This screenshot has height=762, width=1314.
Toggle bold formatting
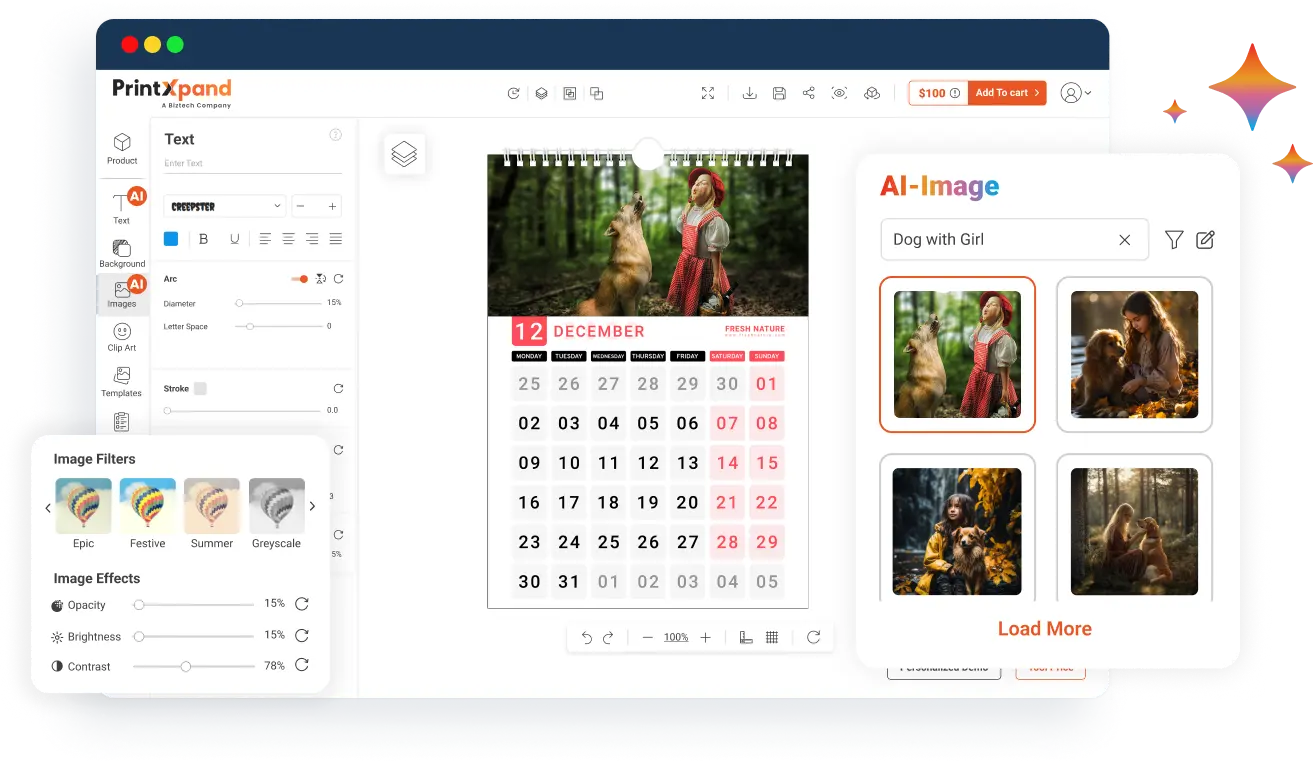204,239
